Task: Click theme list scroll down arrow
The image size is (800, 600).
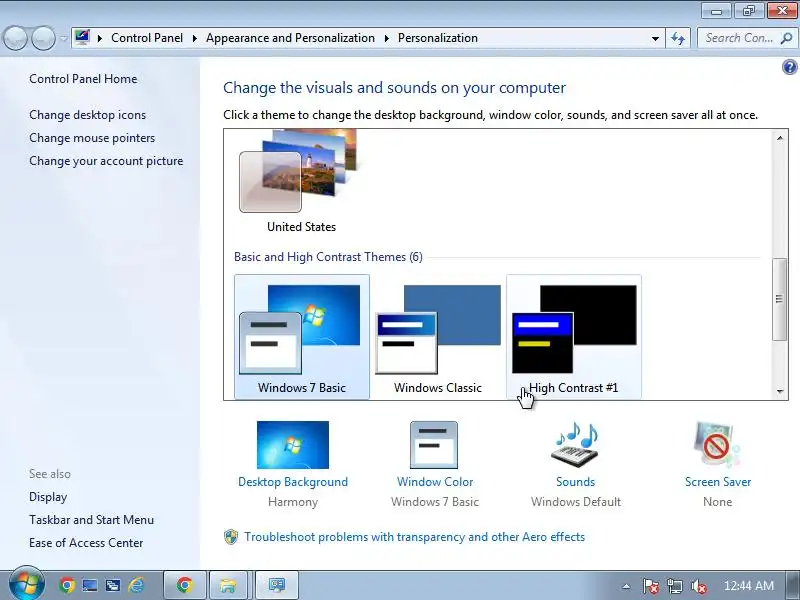Action: pyautogui.click(x=780, y=391)
